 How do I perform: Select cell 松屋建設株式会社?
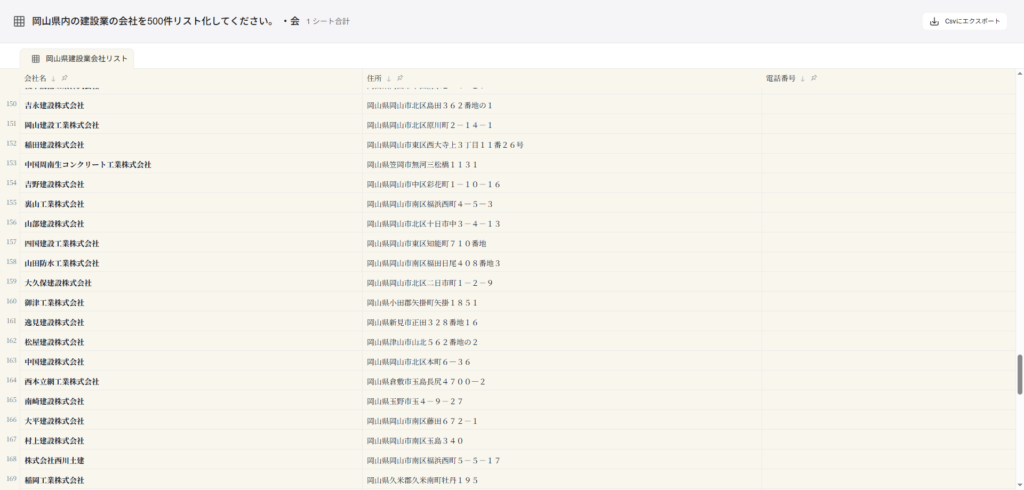coord(191,342)
